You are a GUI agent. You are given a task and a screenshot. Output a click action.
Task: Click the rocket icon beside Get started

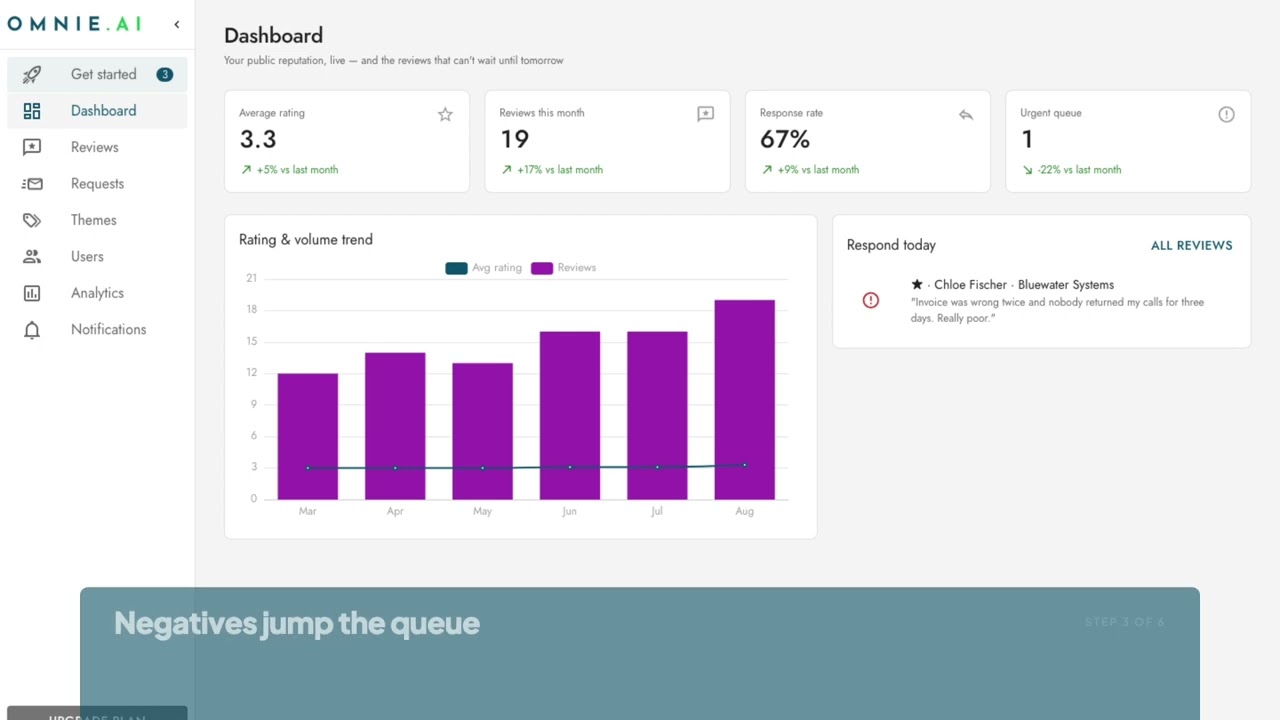point(32,74)
